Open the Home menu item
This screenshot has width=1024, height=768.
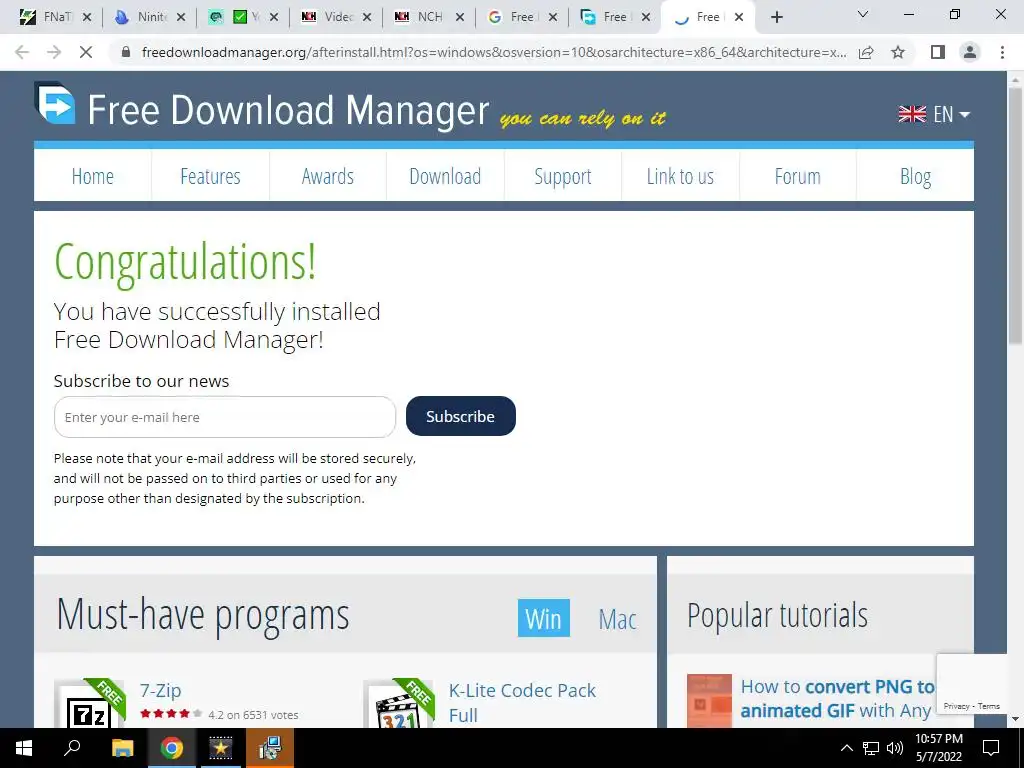(x=93, y=176)
